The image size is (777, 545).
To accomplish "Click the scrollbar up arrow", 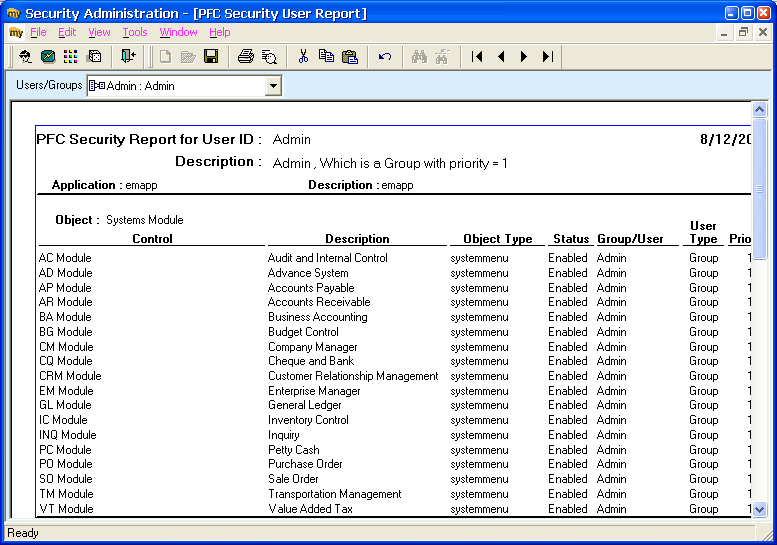I will (x=759, y=109).
